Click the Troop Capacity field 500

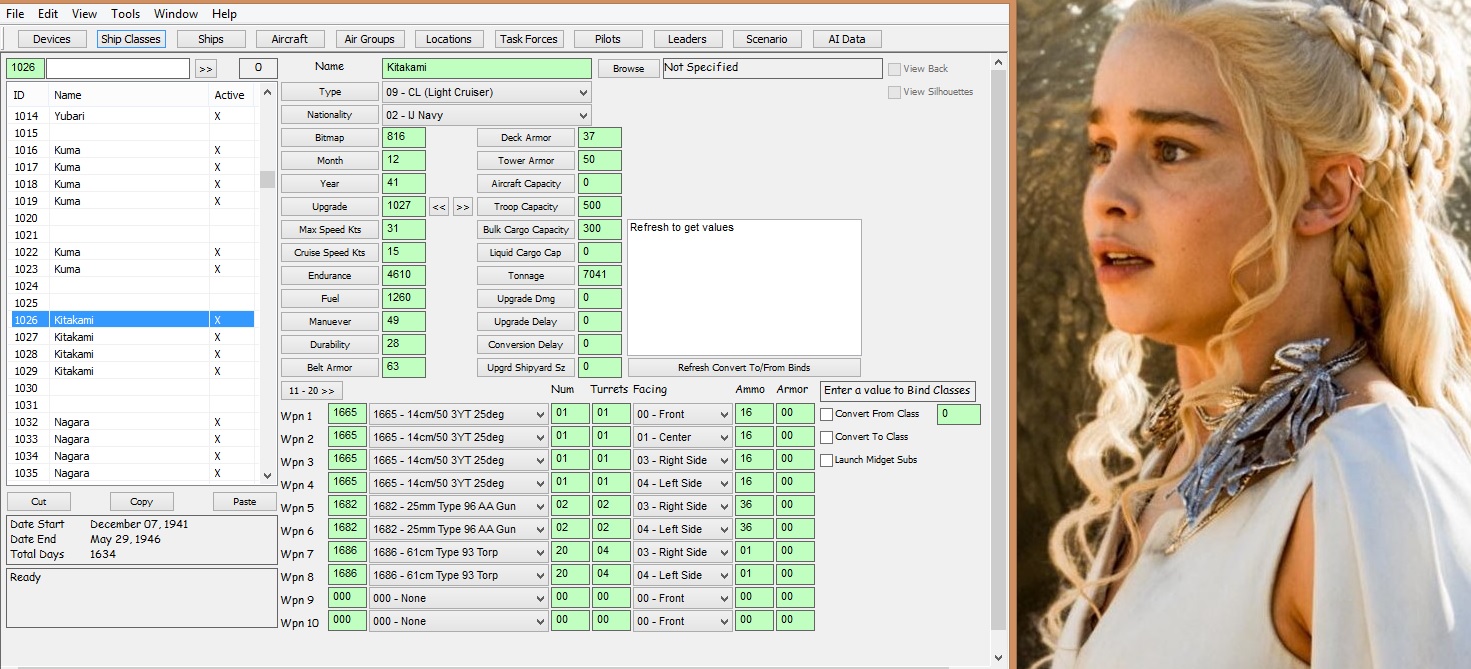click(600, 207)
